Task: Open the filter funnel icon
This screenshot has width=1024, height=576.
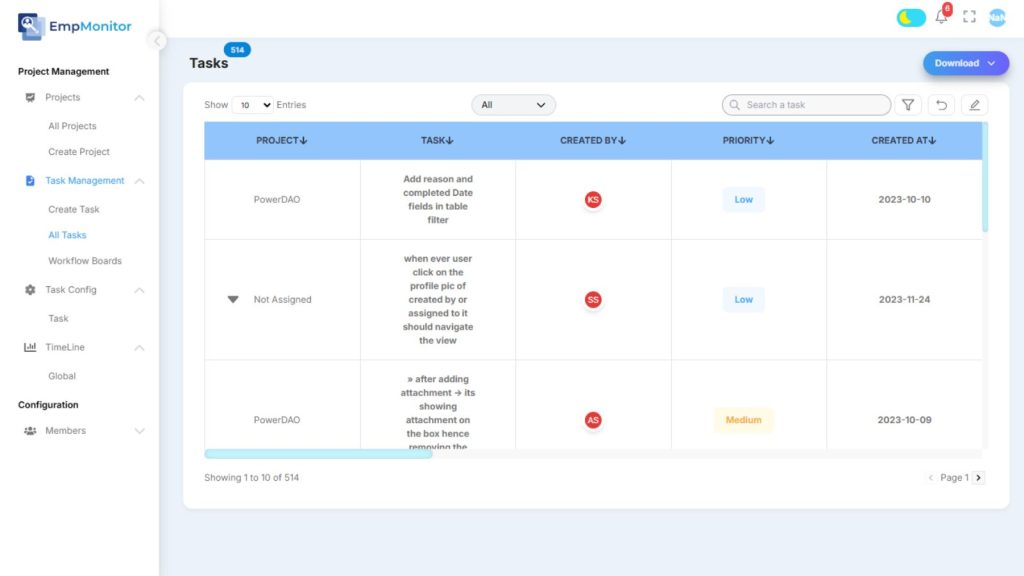Action: point(908,105)
